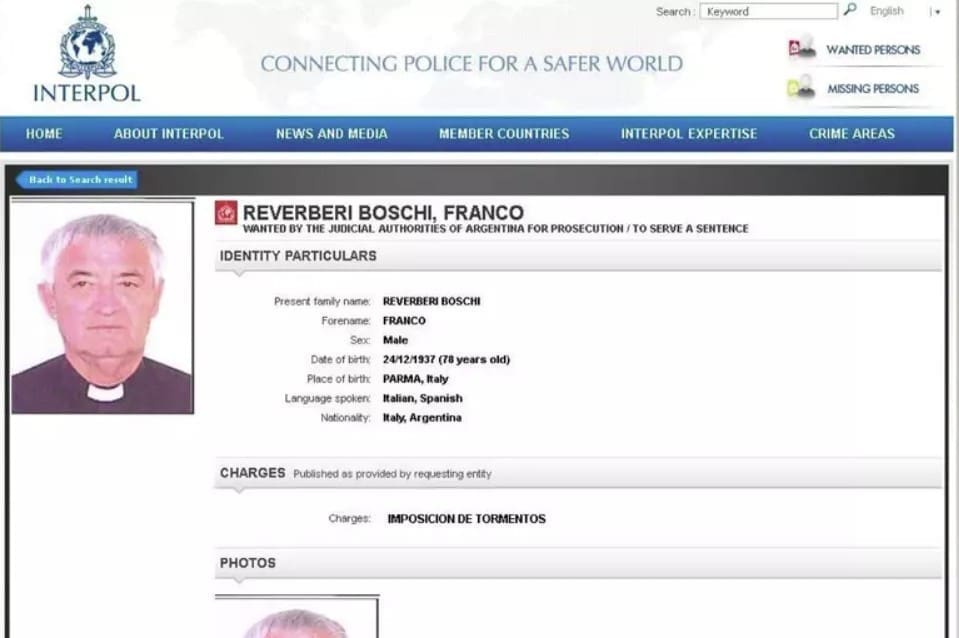Click Back to Search result button
Viewport: 959px width, 638px height.
[x=76, y=179]
